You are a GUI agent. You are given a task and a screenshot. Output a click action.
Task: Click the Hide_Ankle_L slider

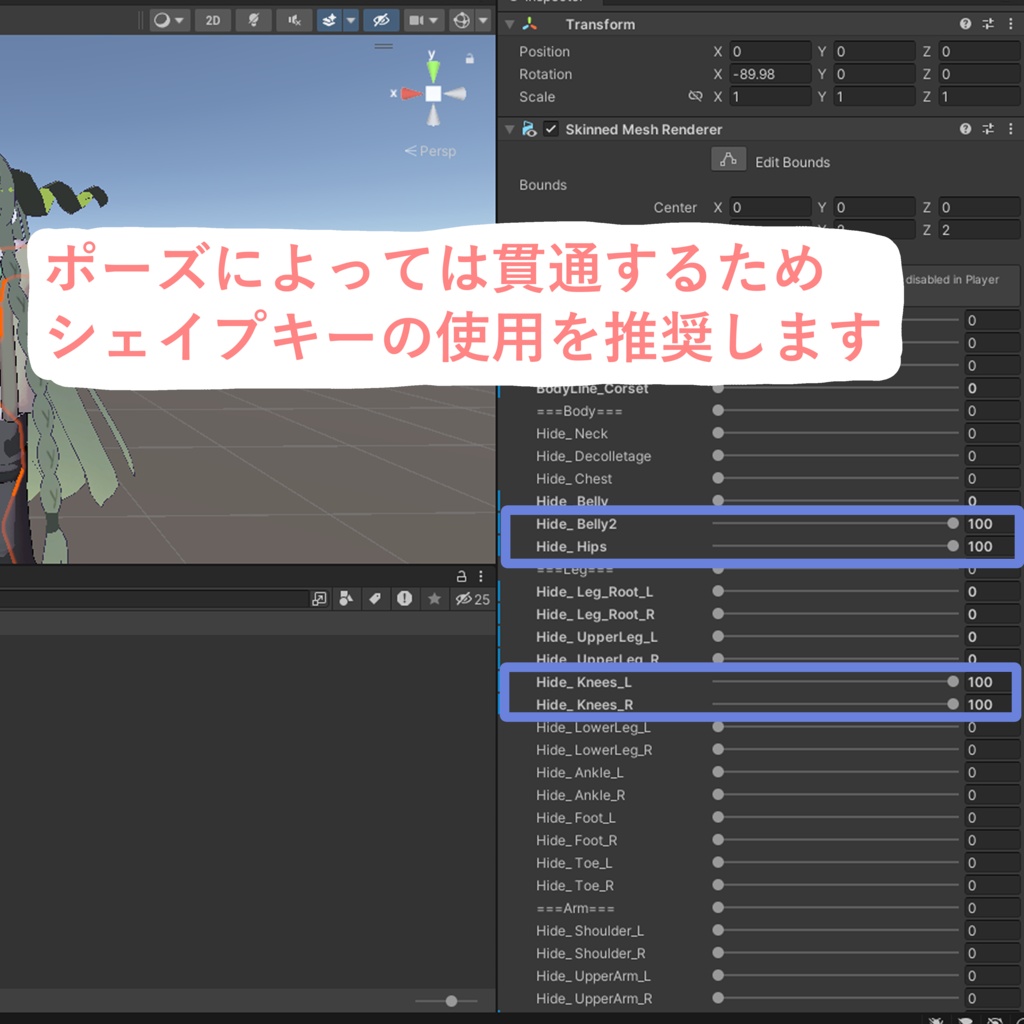click(x=835, y=772)
